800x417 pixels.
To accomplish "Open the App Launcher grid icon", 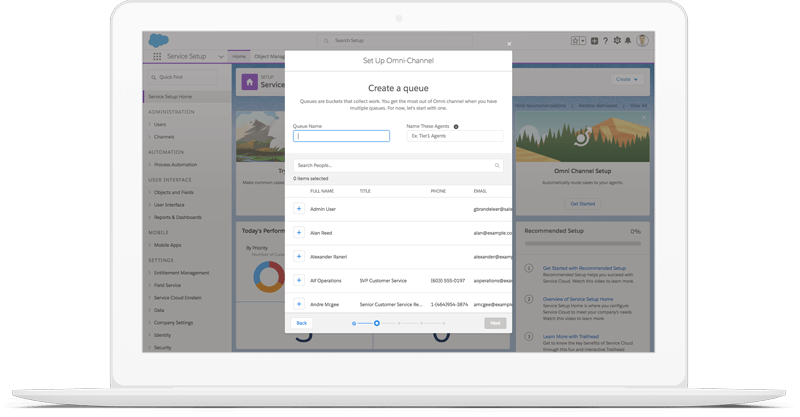I will [157, 57].
